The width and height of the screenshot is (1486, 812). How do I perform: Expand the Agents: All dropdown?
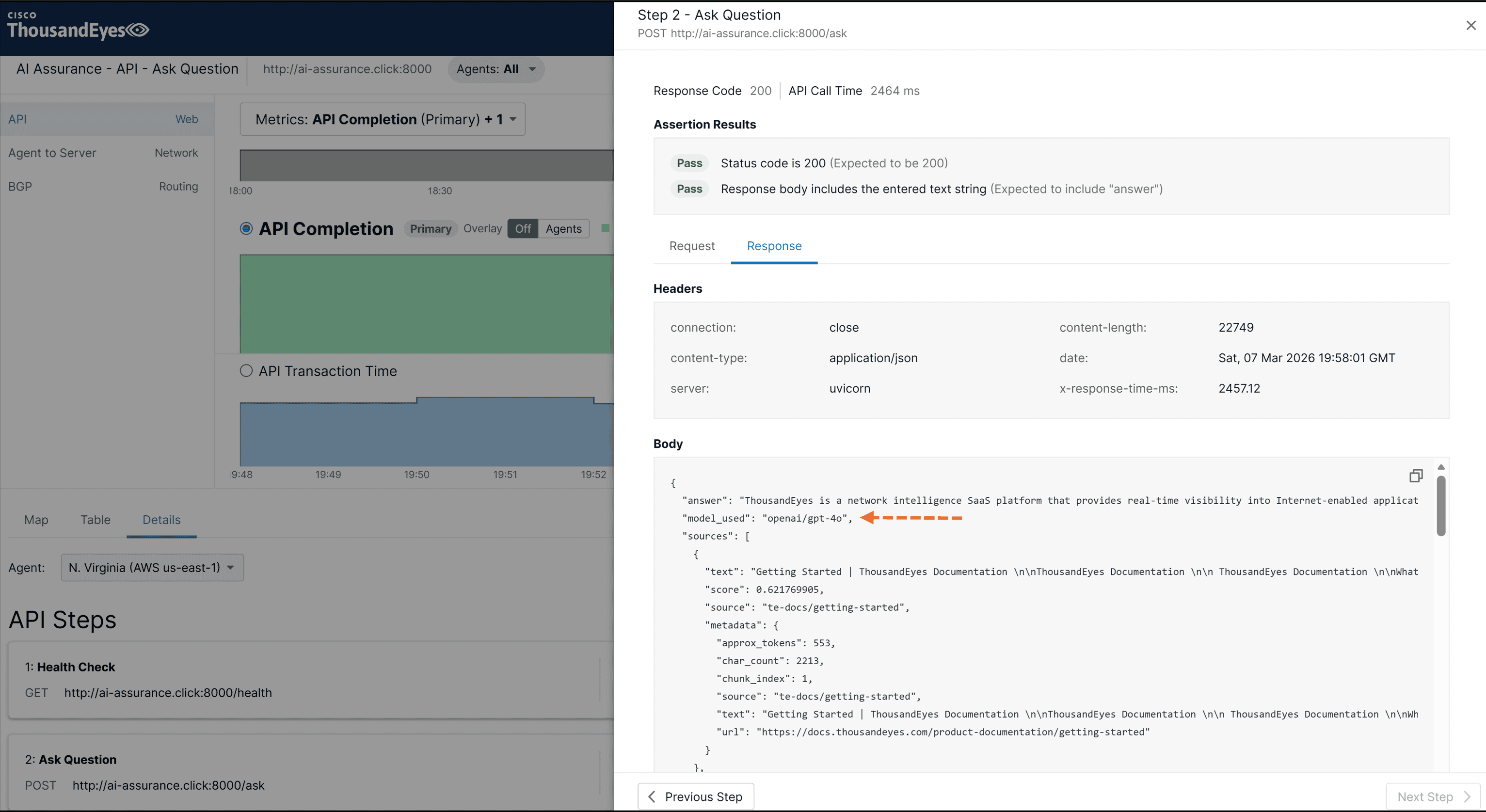(x=495, y=69)
